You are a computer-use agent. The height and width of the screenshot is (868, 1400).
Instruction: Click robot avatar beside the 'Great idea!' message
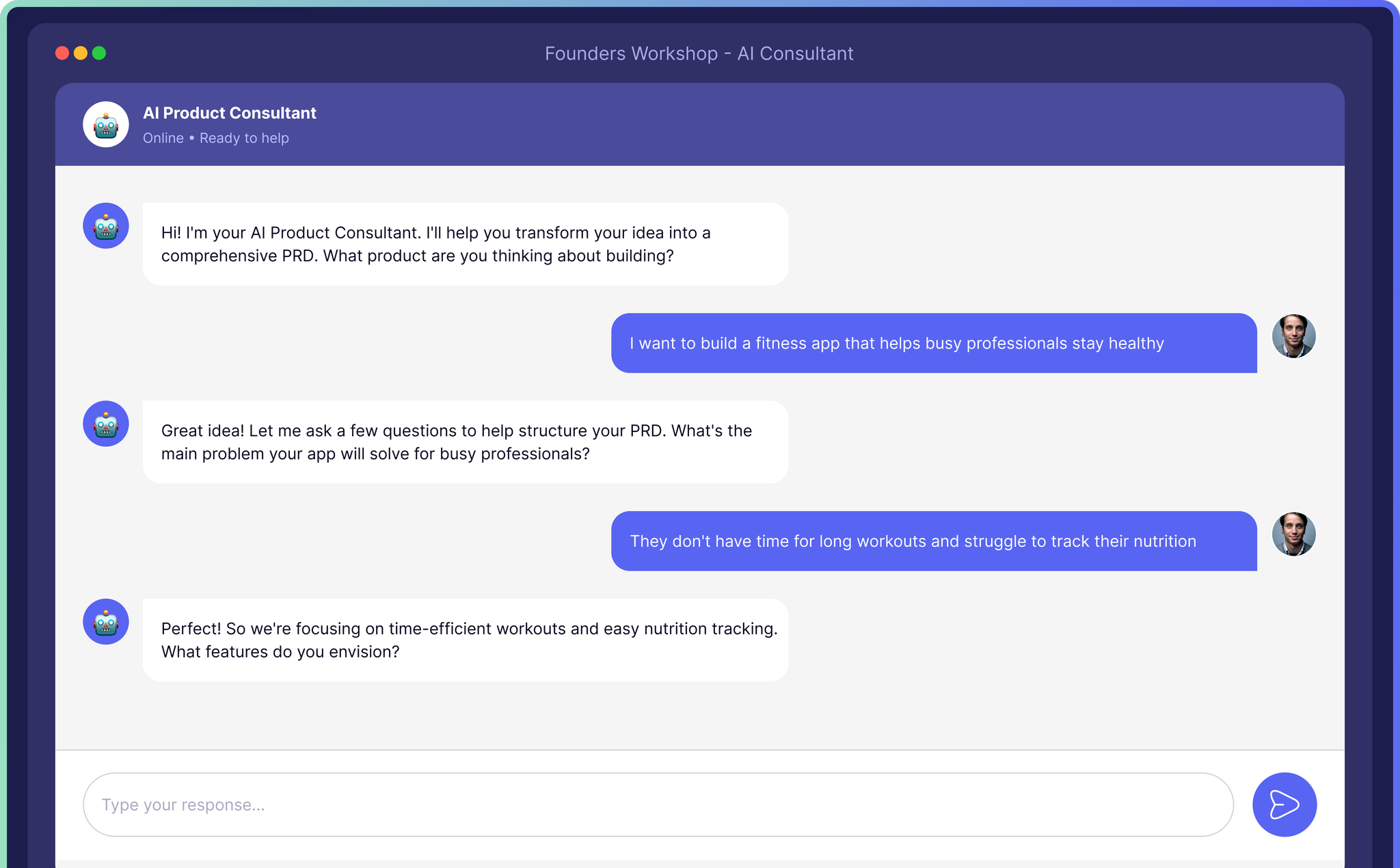106,424
